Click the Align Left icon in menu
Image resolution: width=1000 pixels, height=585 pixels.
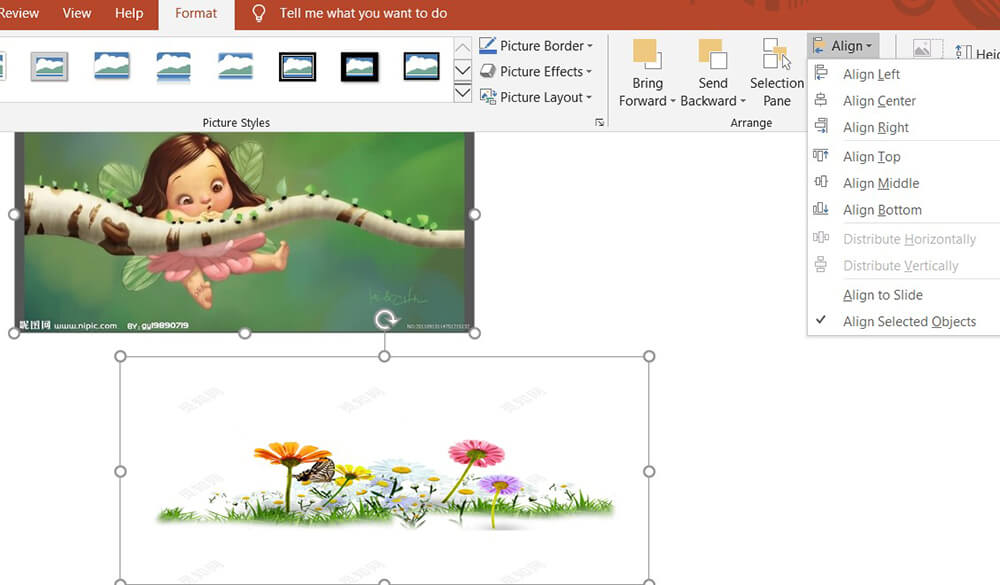click(821, 74)
